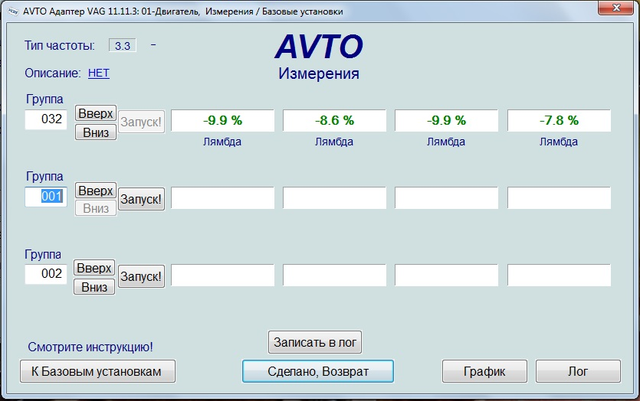The height and width of the screenshot is (401, 640).
Task: Open the График view
Action: (x=484, y=370)
